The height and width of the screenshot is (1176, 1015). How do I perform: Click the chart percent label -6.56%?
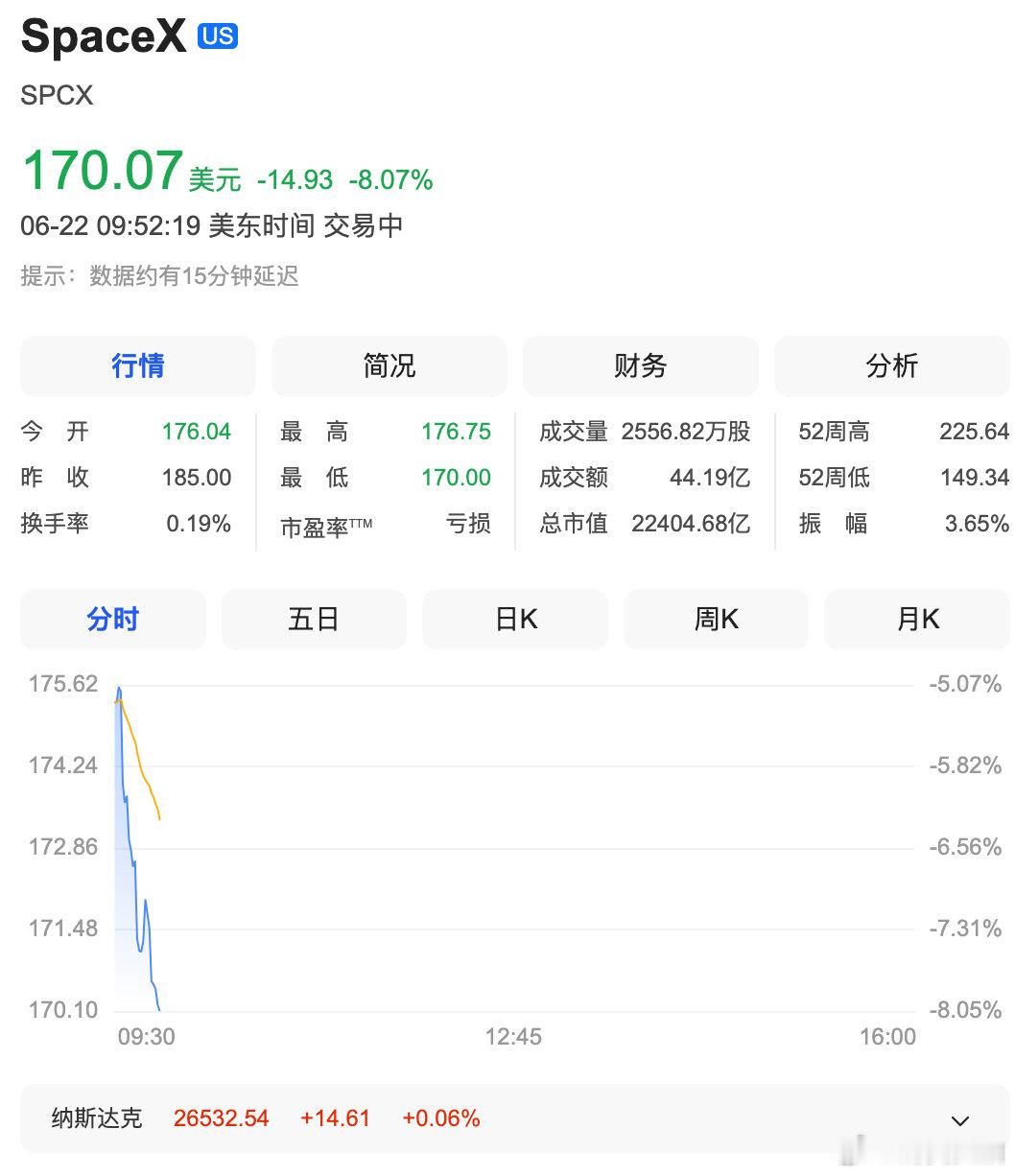click(965, 847)
